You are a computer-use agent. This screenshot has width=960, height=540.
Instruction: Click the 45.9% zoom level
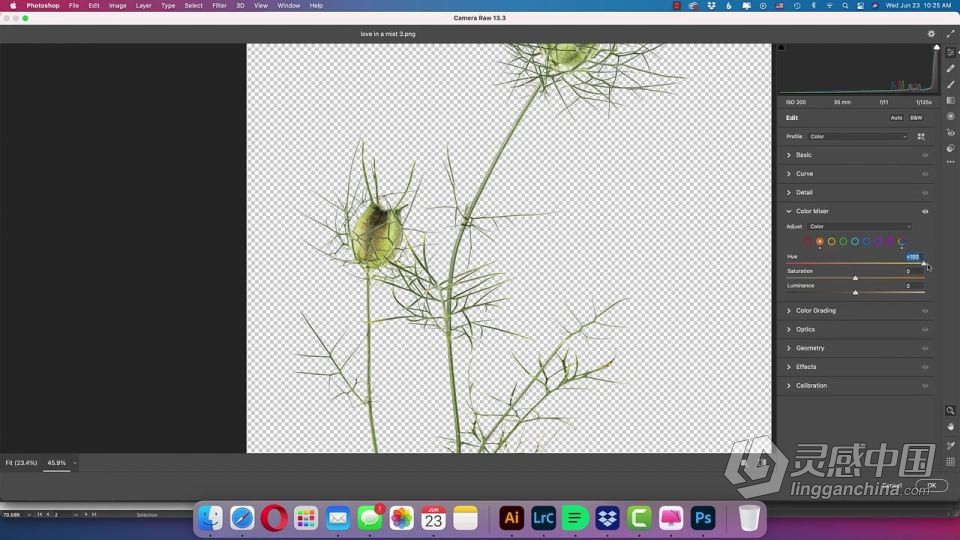click(x=56, y=463)
